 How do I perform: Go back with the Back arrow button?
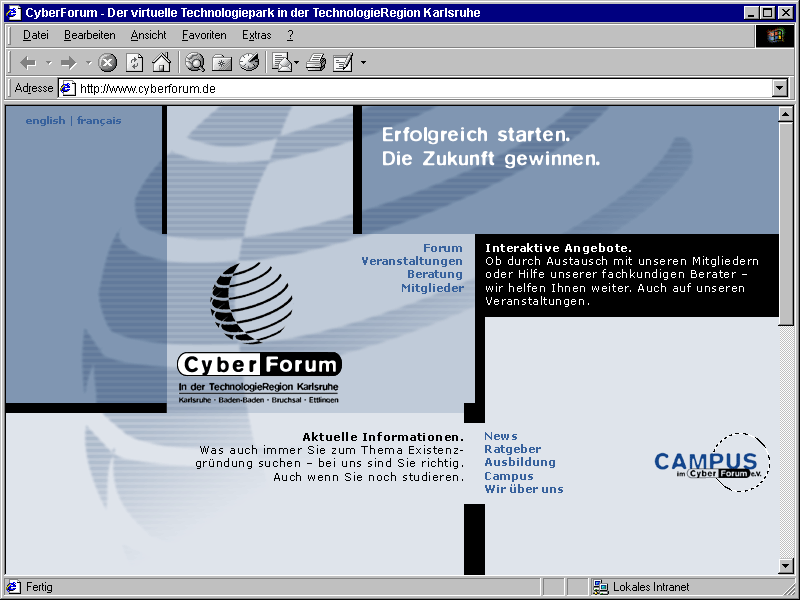tap(28, 63)
